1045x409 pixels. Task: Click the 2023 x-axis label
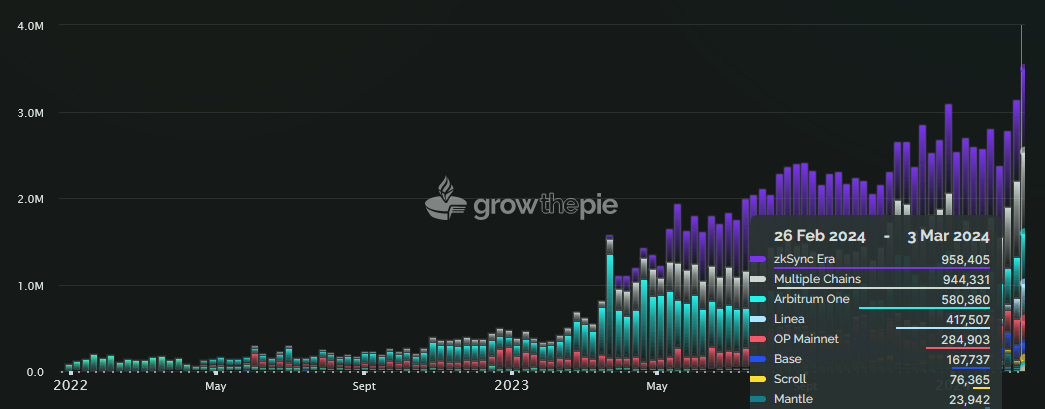[512, 386]
